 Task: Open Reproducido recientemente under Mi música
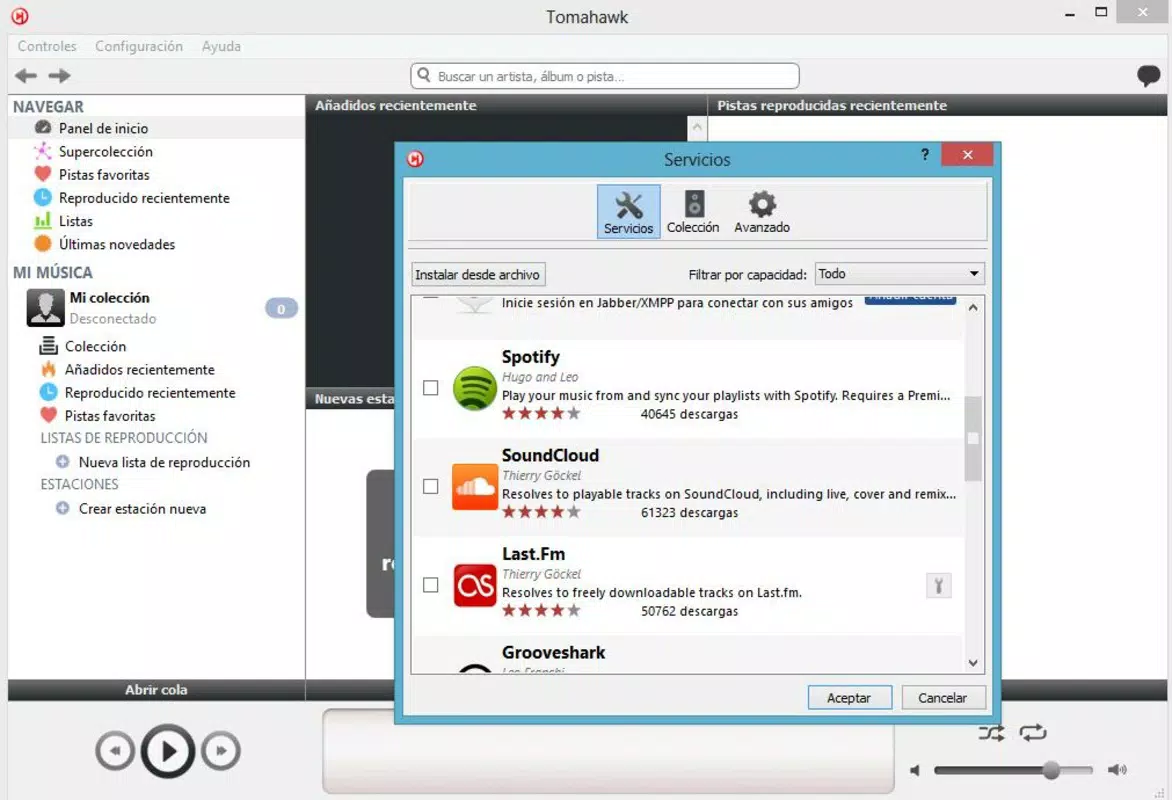point(149,393)
